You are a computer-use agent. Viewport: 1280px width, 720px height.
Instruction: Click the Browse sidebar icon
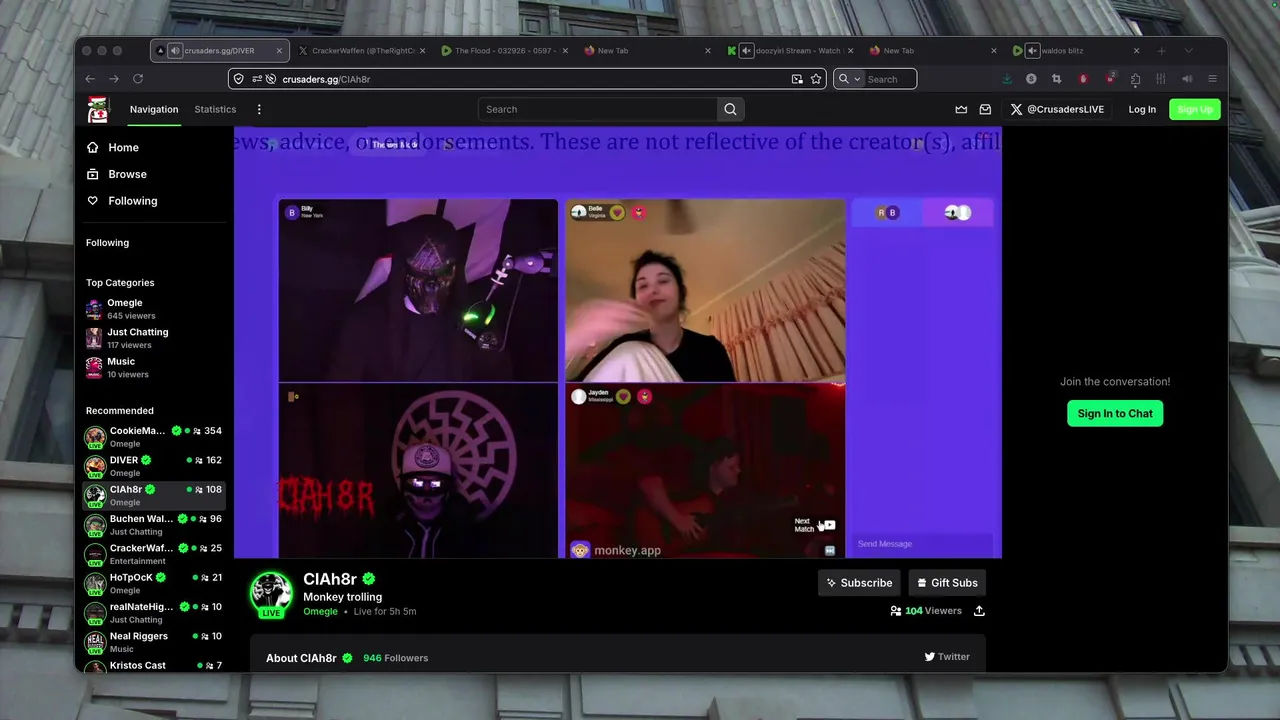pos(93,174)
